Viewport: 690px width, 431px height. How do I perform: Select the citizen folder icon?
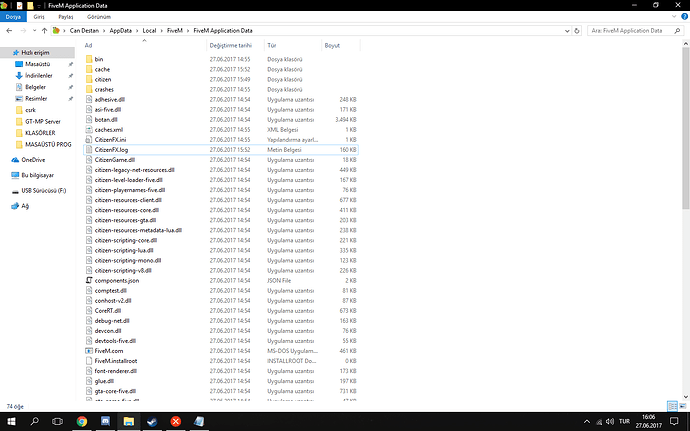click(x=89, y=79)
